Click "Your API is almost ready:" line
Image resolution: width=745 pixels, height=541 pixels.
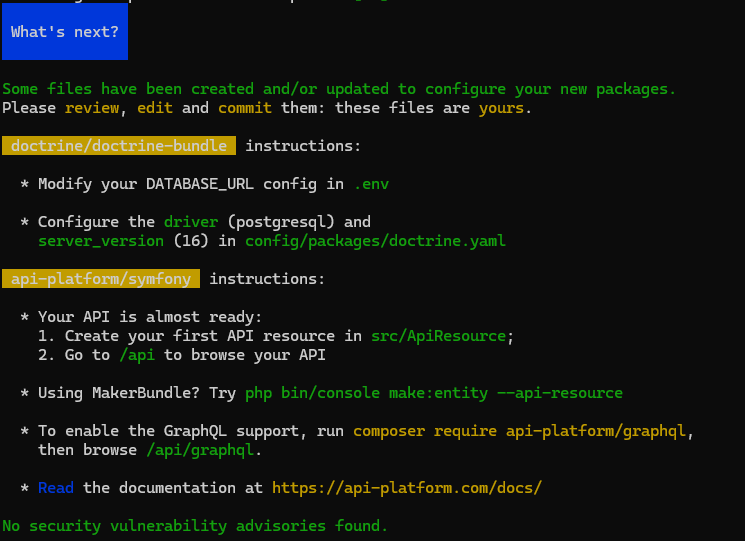(150, 317)
